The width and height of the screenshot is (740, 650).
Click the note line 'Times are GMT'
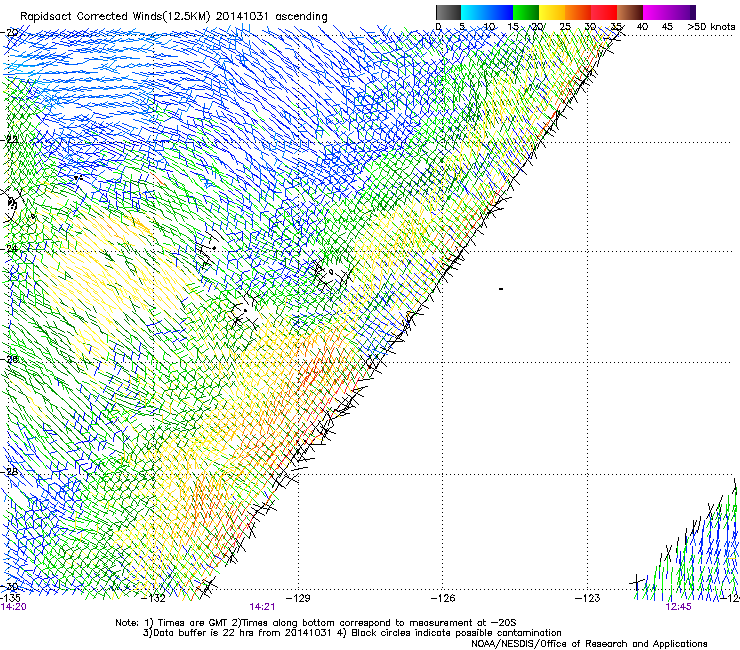(191, 623)
